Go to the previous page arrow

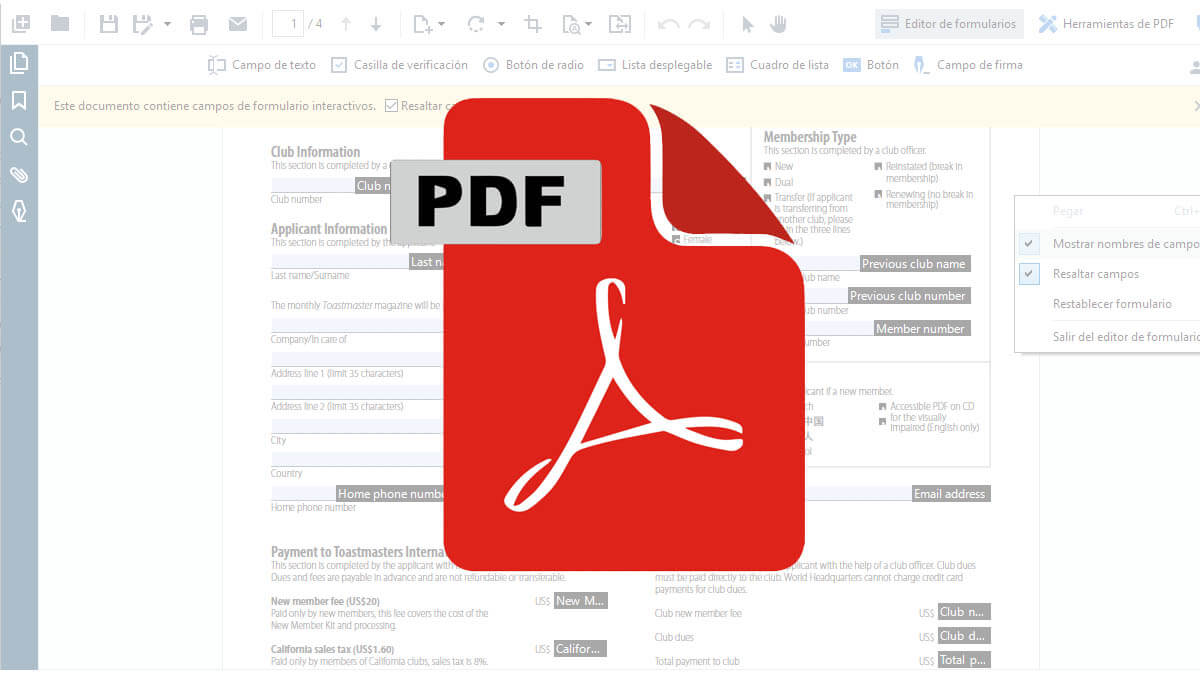coord(346,23)
